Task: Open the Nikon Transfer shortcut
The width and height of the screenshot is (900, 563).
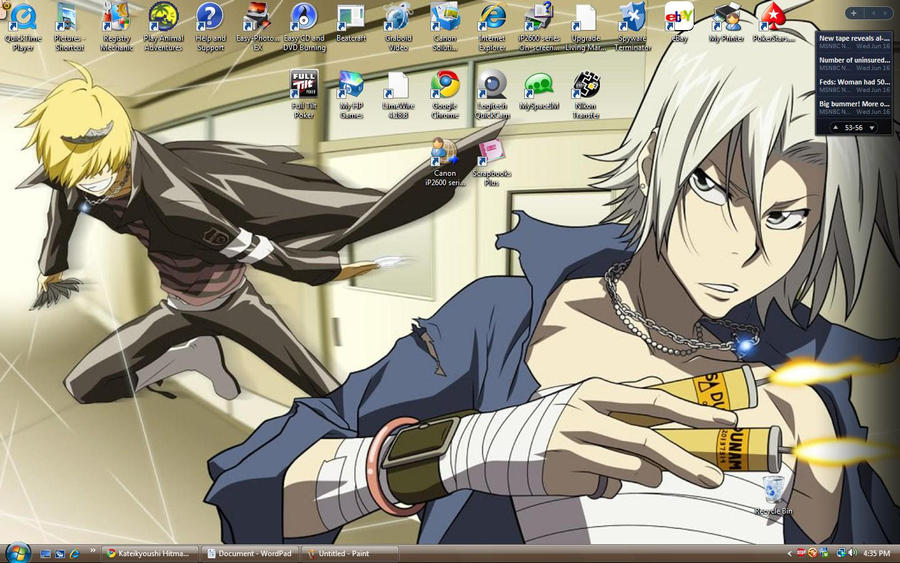Action: tap(585, 95)
